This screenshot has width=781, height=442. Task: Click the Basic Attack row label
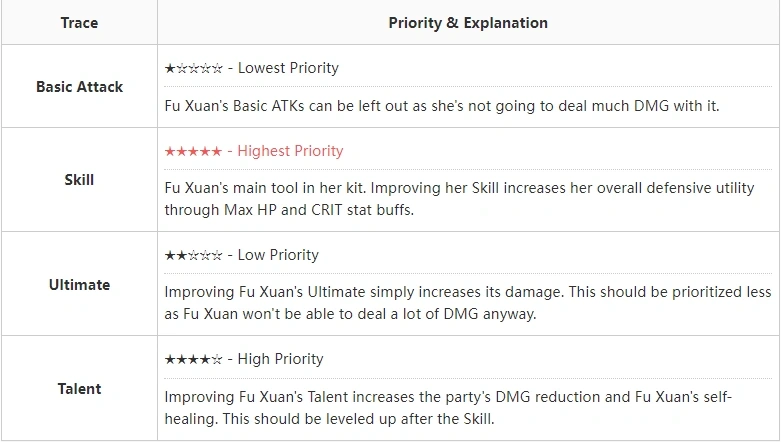(79, 87)
